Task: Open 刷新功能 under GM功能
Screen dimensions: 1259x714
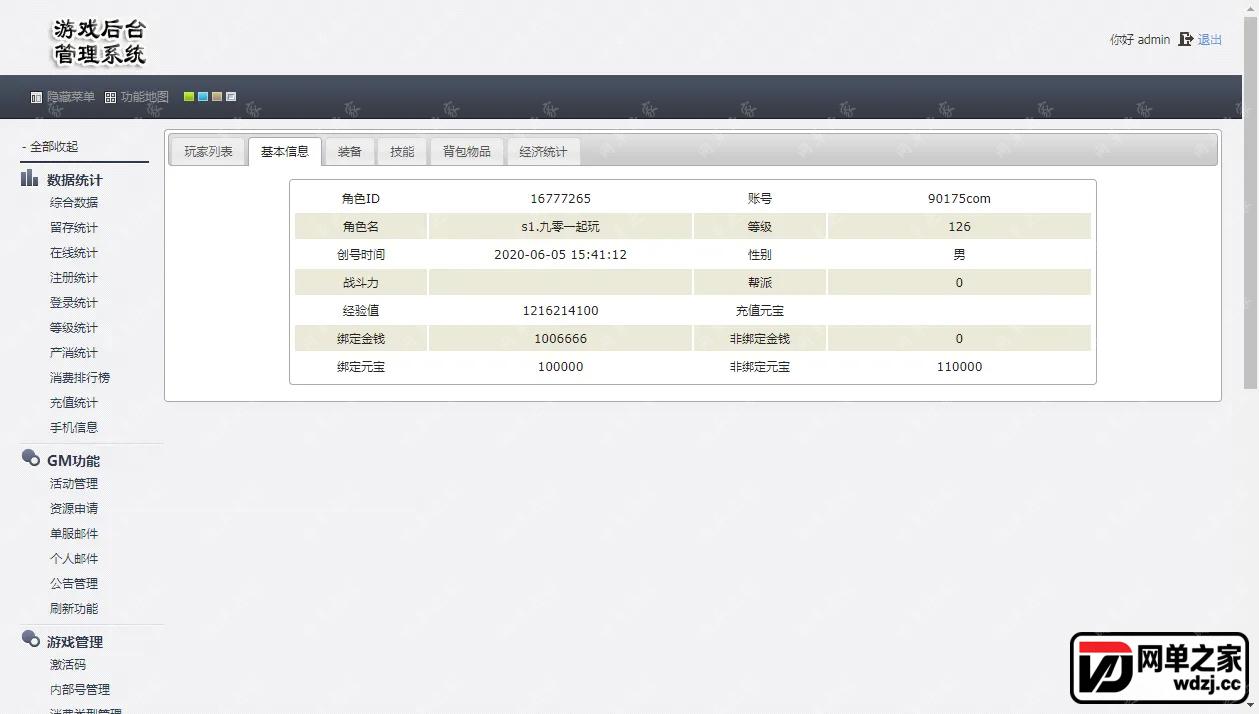Action: click(x=74, y=608)
